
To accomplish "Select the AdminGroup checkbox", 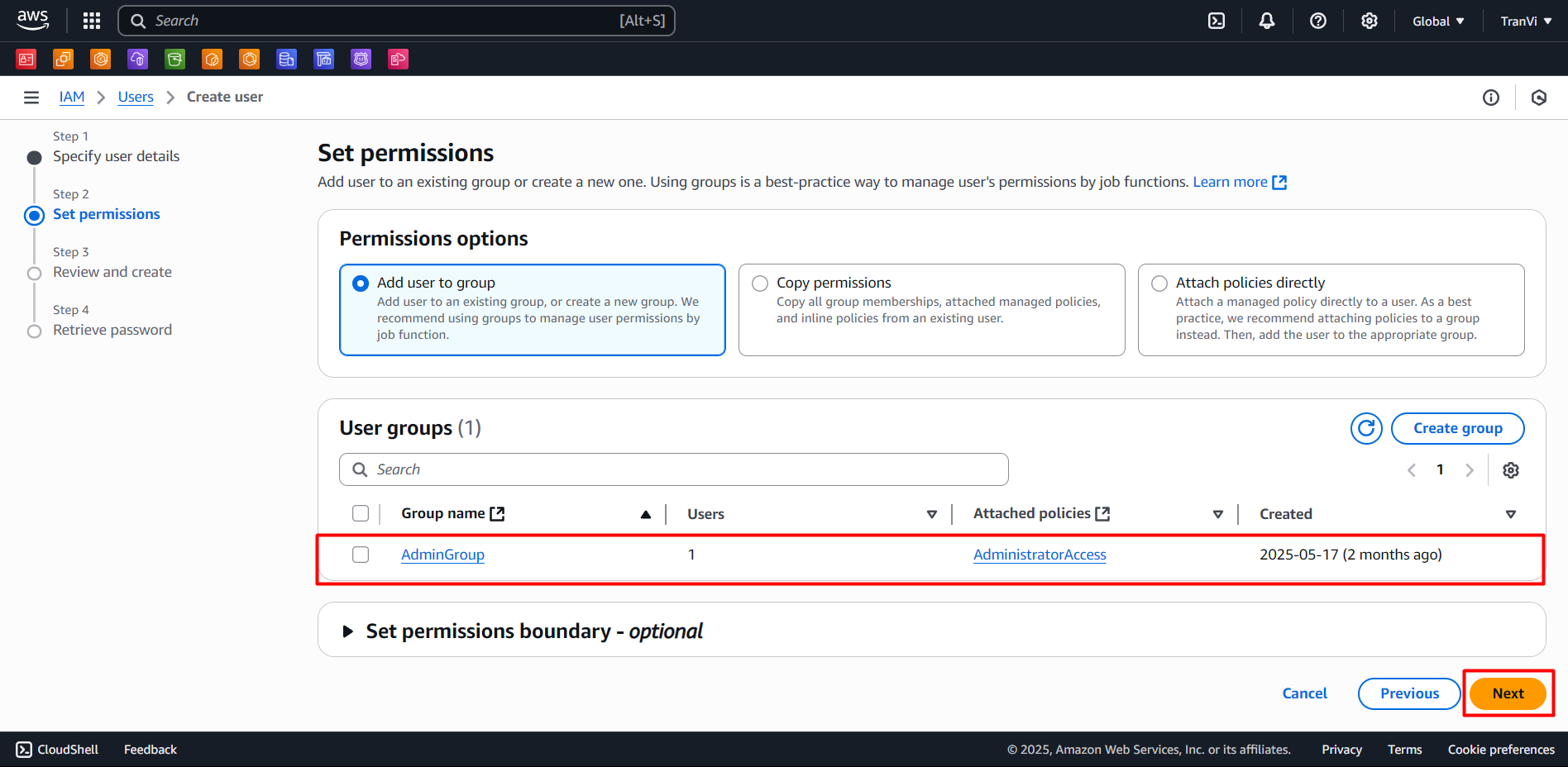I will (361, 555).
